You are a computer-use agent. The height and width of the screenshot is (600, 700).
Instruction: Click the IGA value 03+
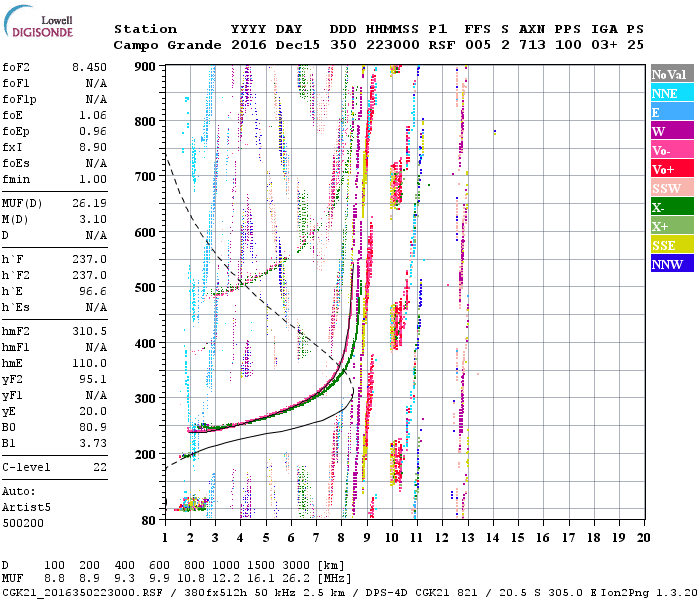click(x=604, y=45)
